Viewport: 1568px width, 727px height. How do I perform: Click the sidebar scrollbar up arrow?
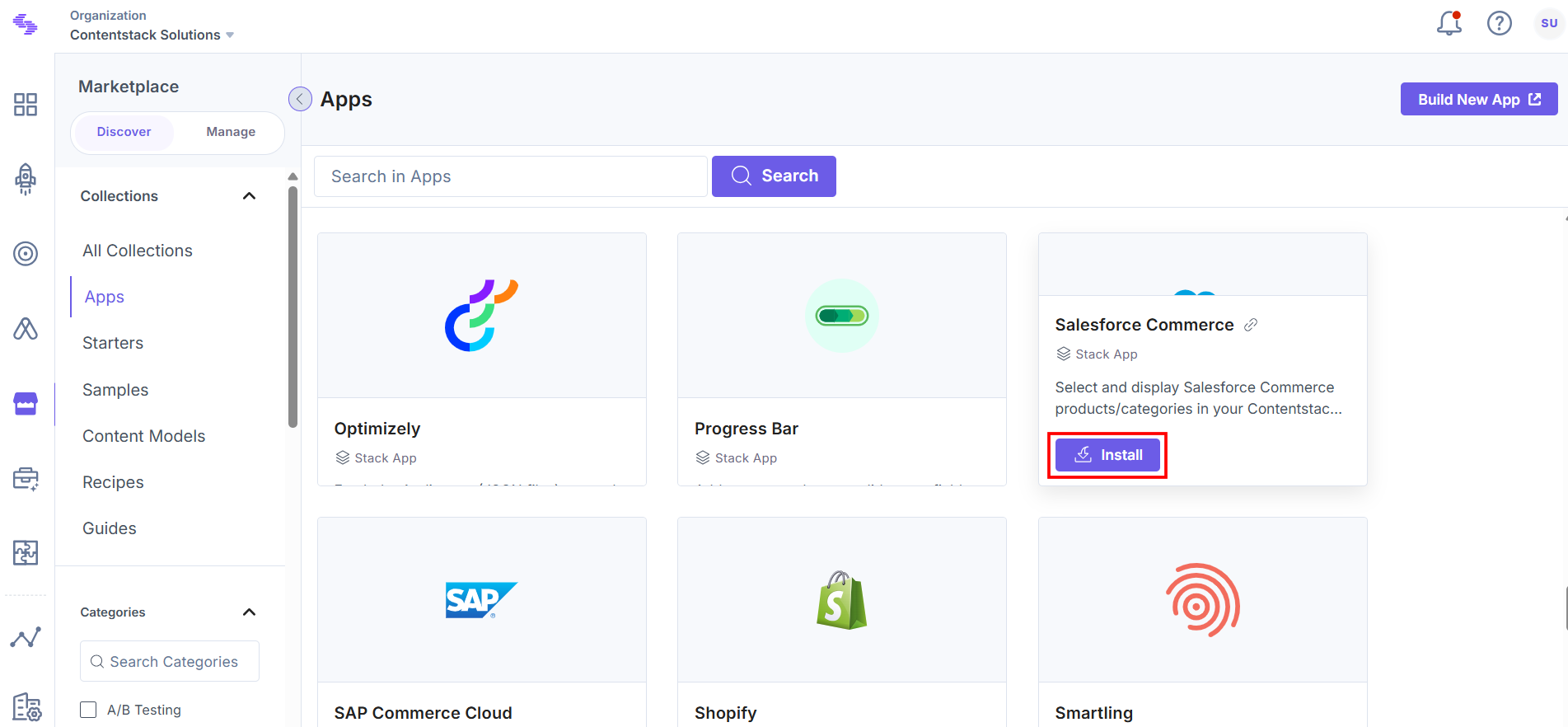[x=293, y=176]
